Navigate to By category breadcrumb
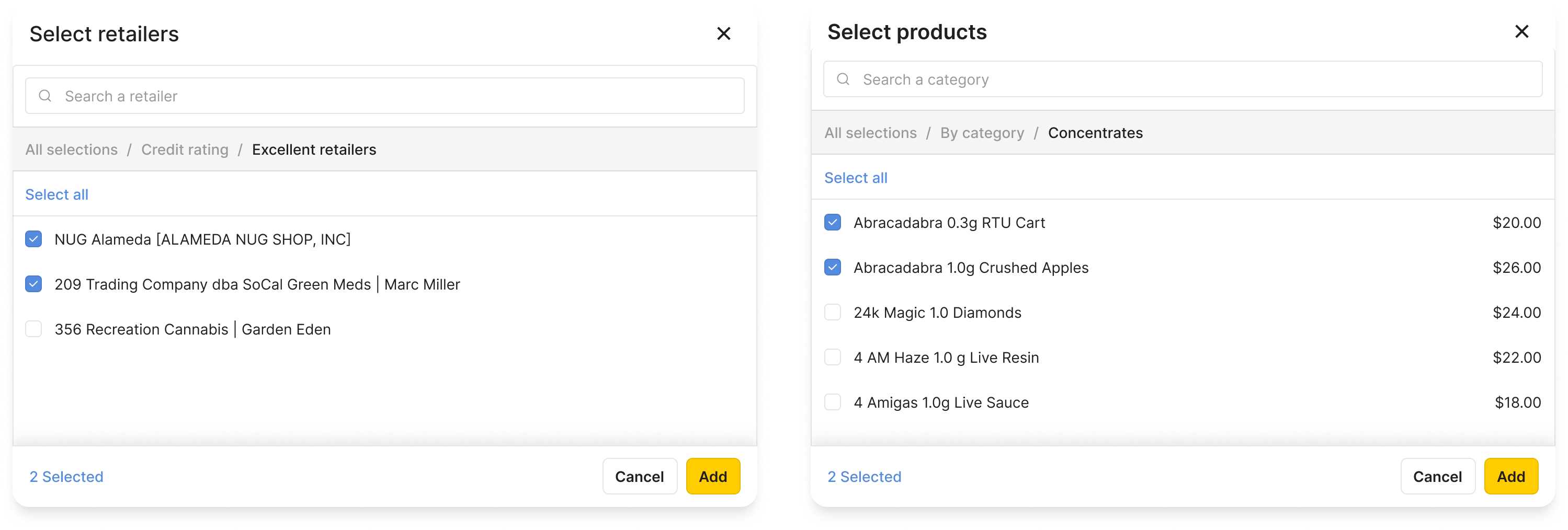 981,133
